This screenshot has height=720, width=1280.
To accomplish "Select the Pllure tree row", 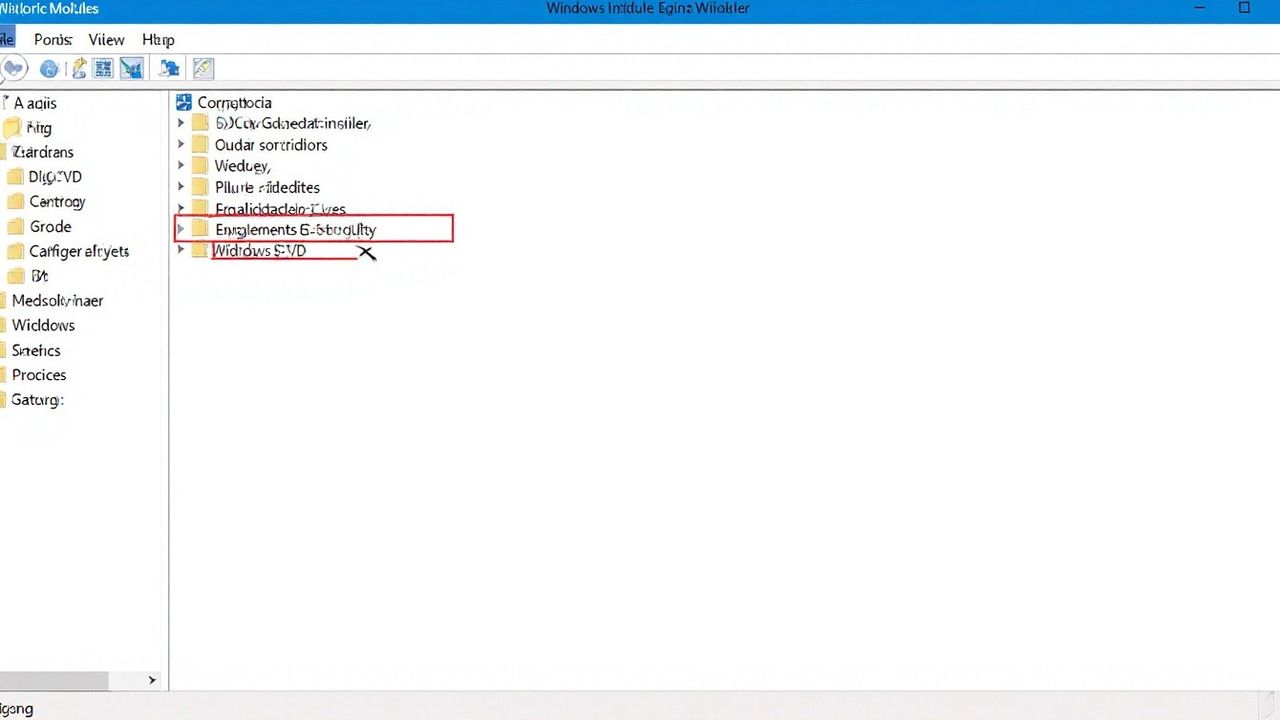I will 267,187.
